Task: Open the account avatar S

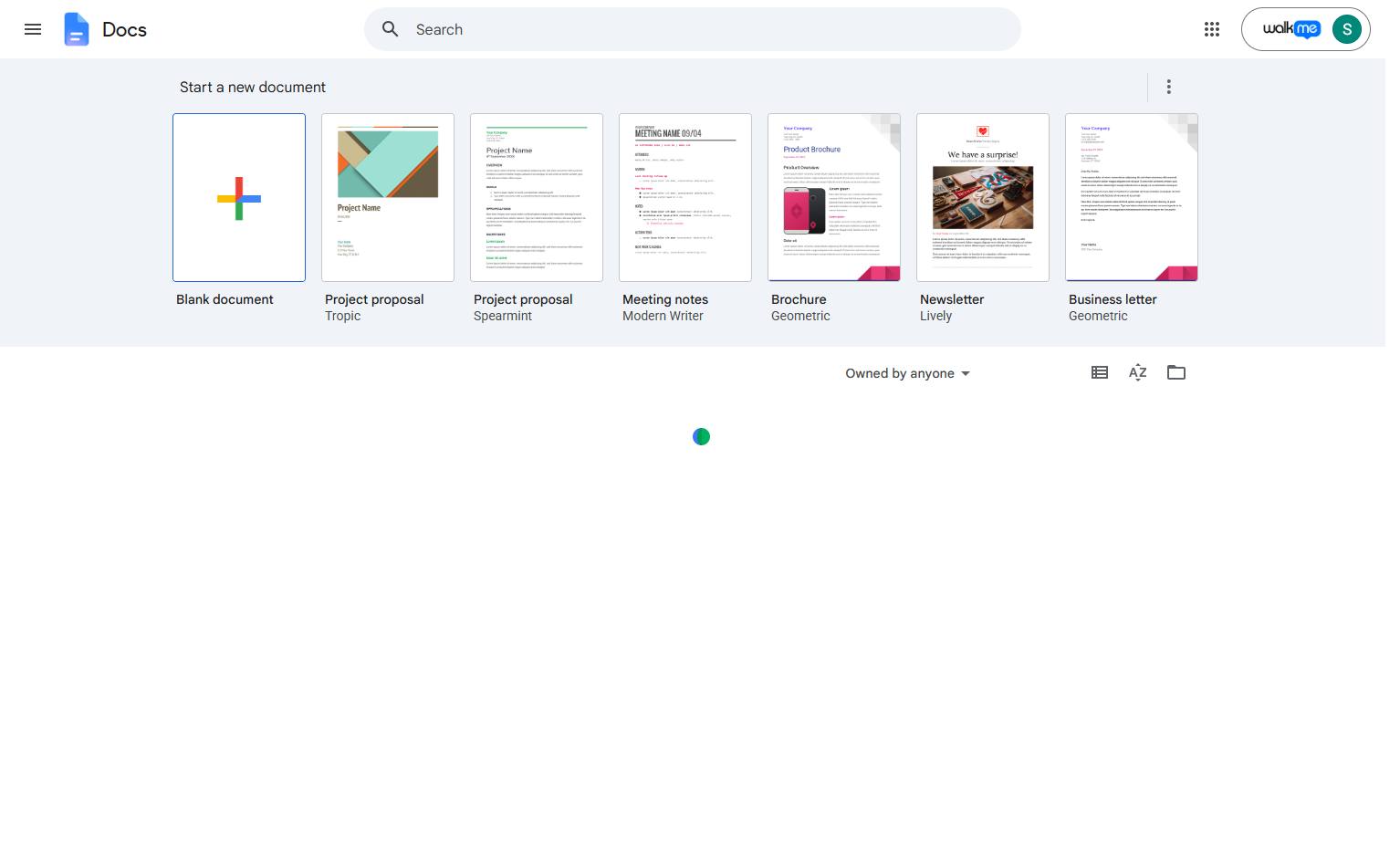Action: point(1347,29)
